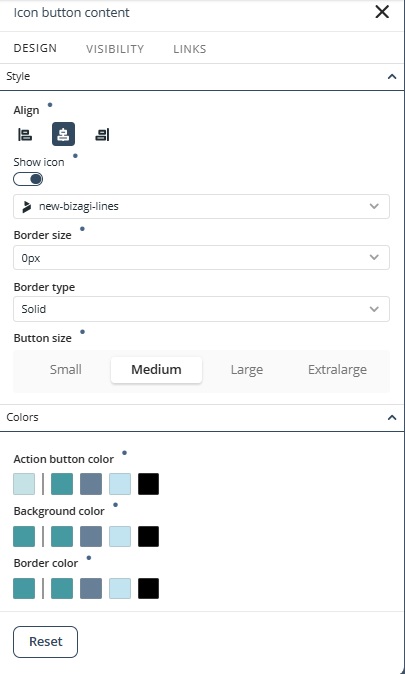Choose Large button size

point(247,370)
